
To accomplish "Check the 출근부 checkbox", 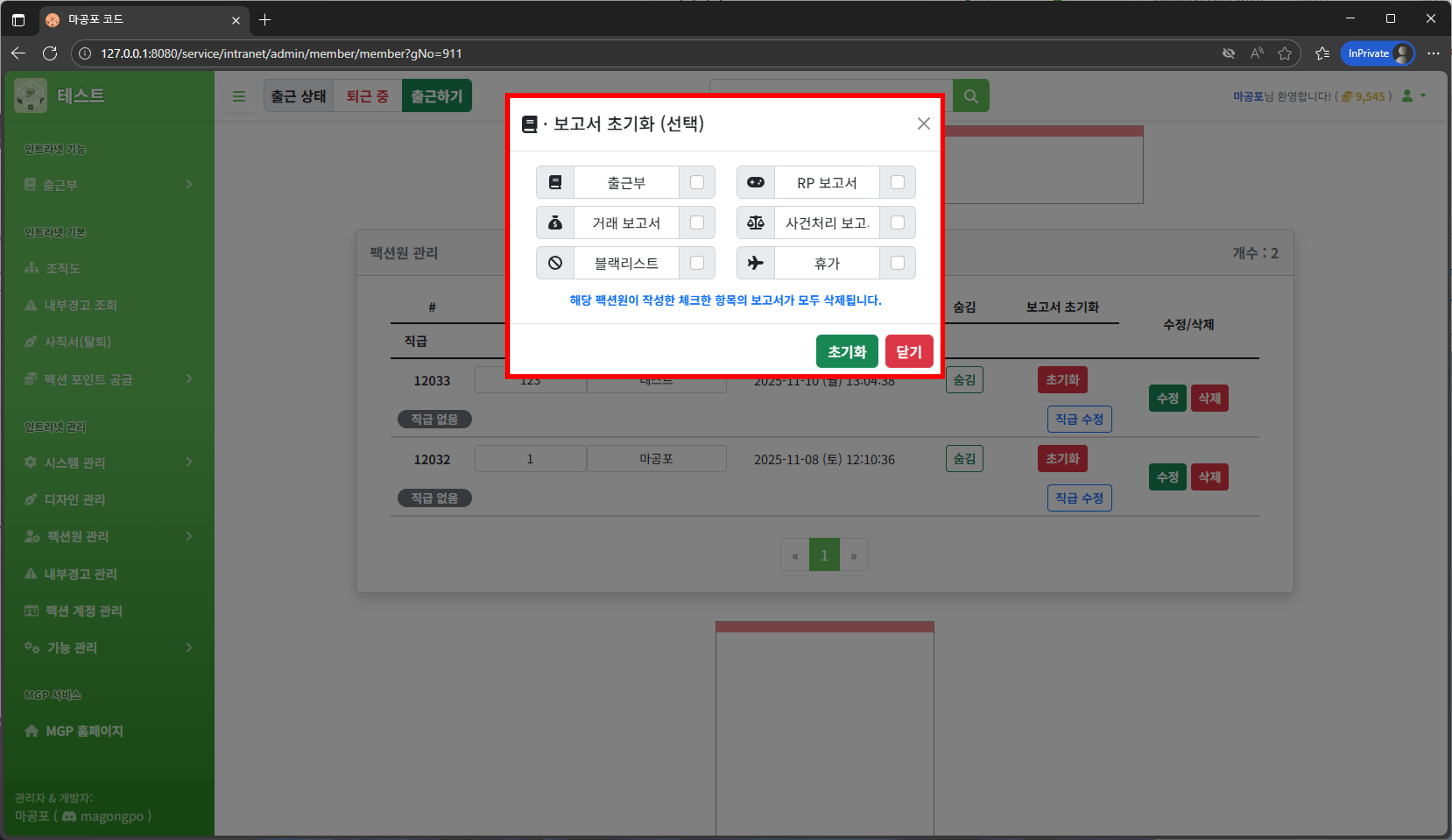I will pyautogui.click(x=697, y=182).
